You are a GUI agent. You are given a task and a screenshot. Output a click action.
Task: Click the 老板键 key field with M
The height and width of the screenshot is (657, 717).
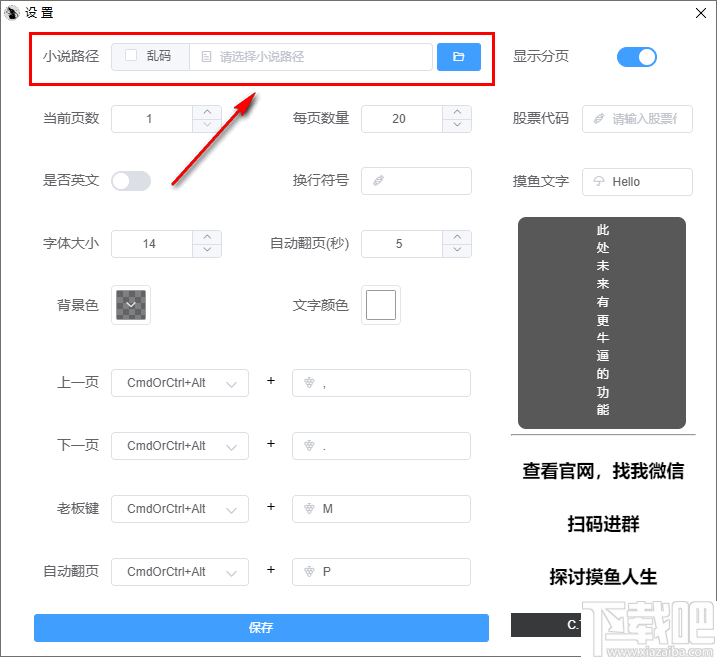[x=381, y=509]
